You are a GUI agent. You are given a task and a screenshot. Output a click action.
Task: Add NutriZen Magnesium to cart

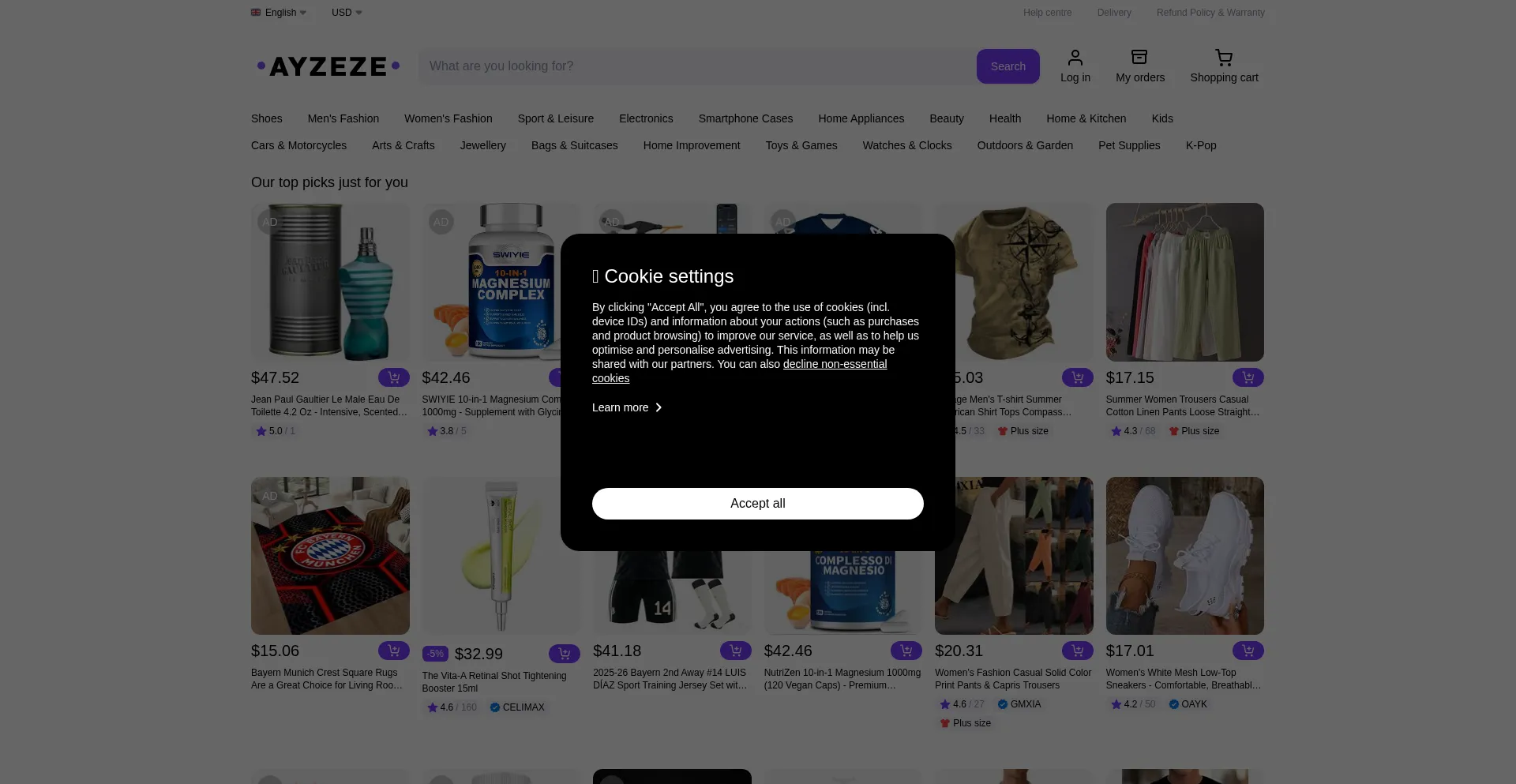(x=906, y=651)
